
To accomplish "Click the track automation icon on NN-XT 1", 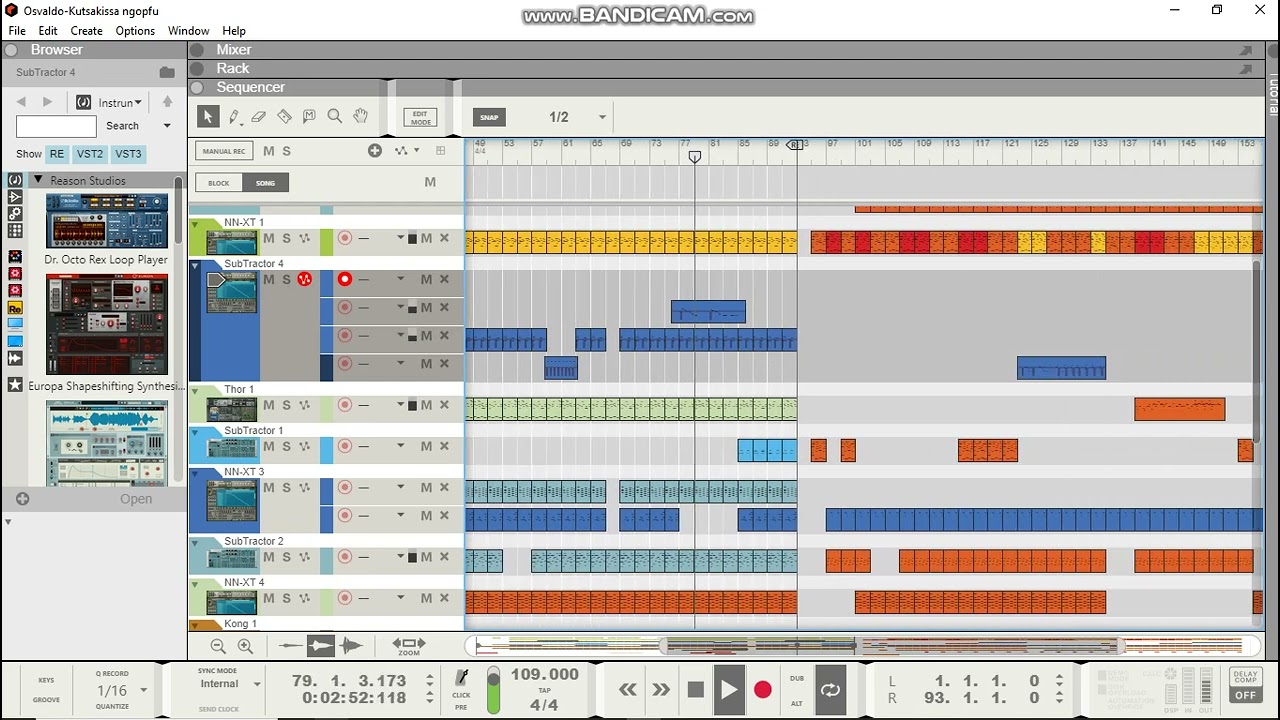I will tap(304, 238).
